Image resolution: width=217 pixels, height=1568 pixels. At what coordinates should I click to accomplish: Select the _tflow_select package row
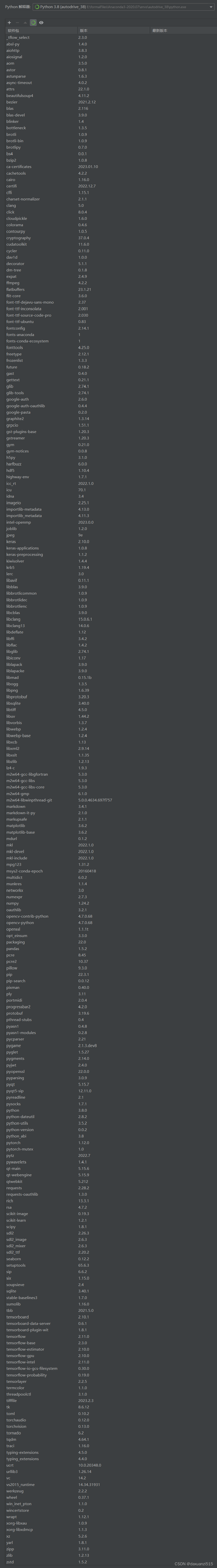pos(18,37)
